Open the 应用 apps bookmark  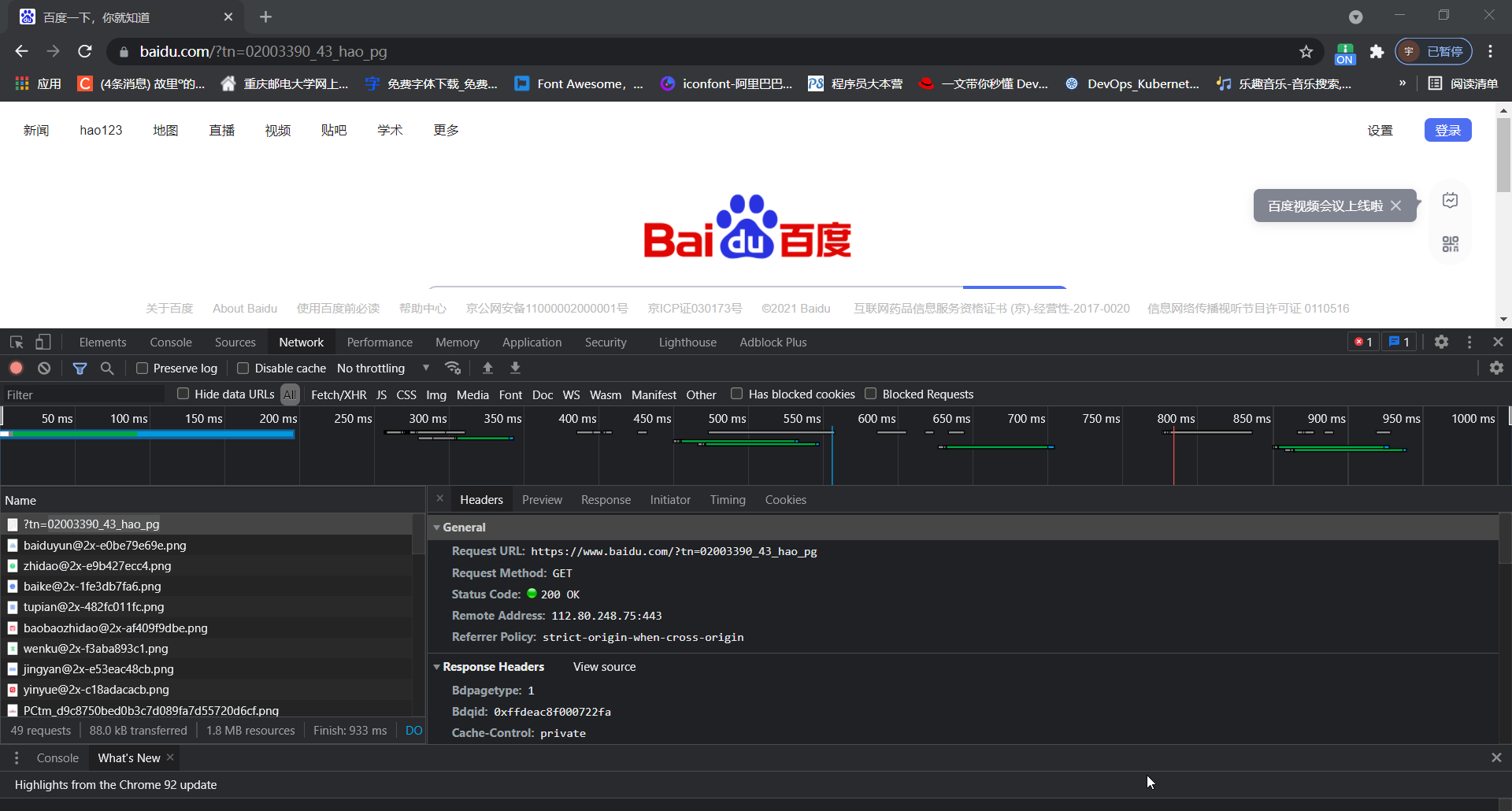point(38,83)
